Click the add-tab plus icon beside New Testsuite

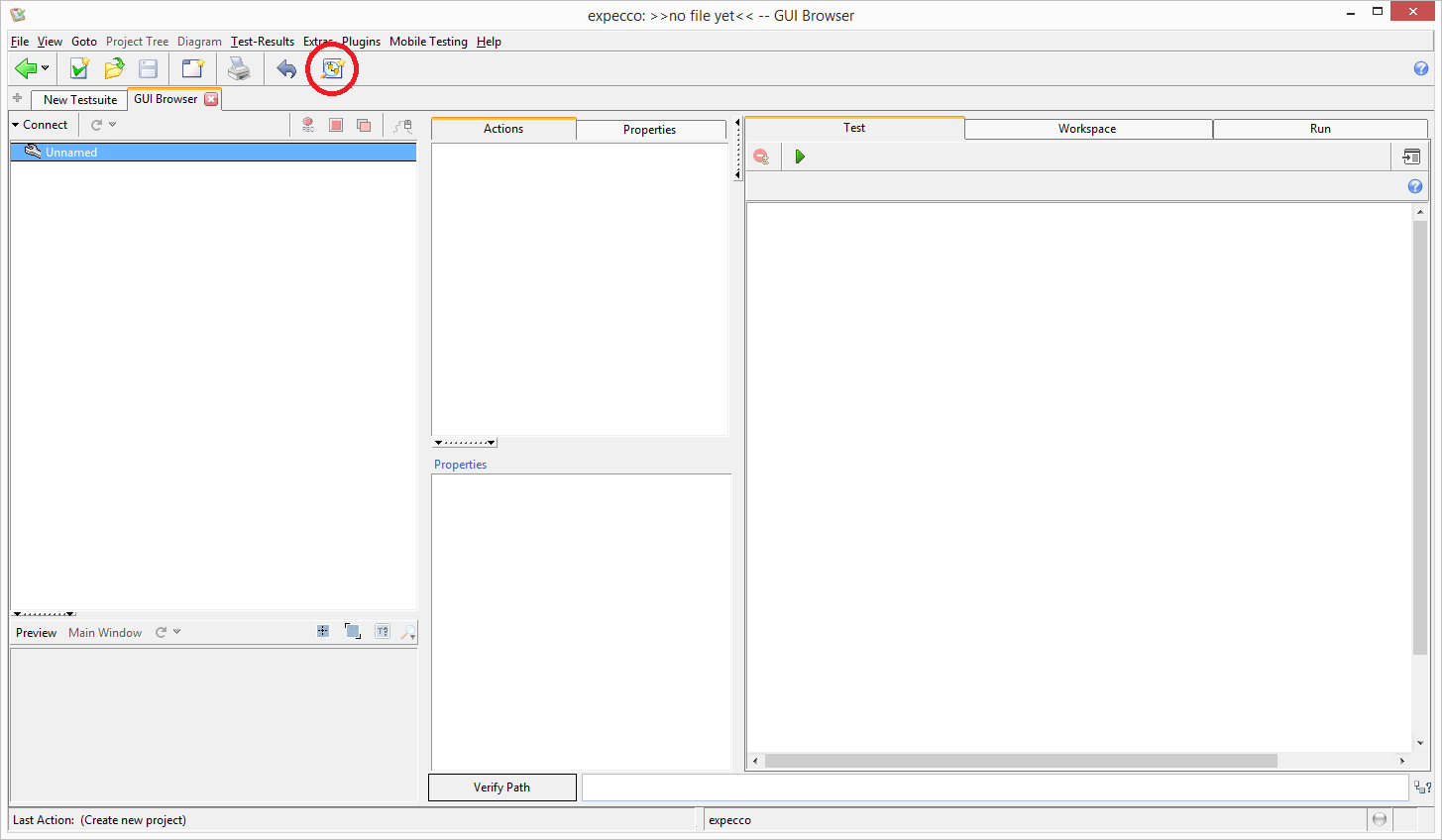coord(18,98)
